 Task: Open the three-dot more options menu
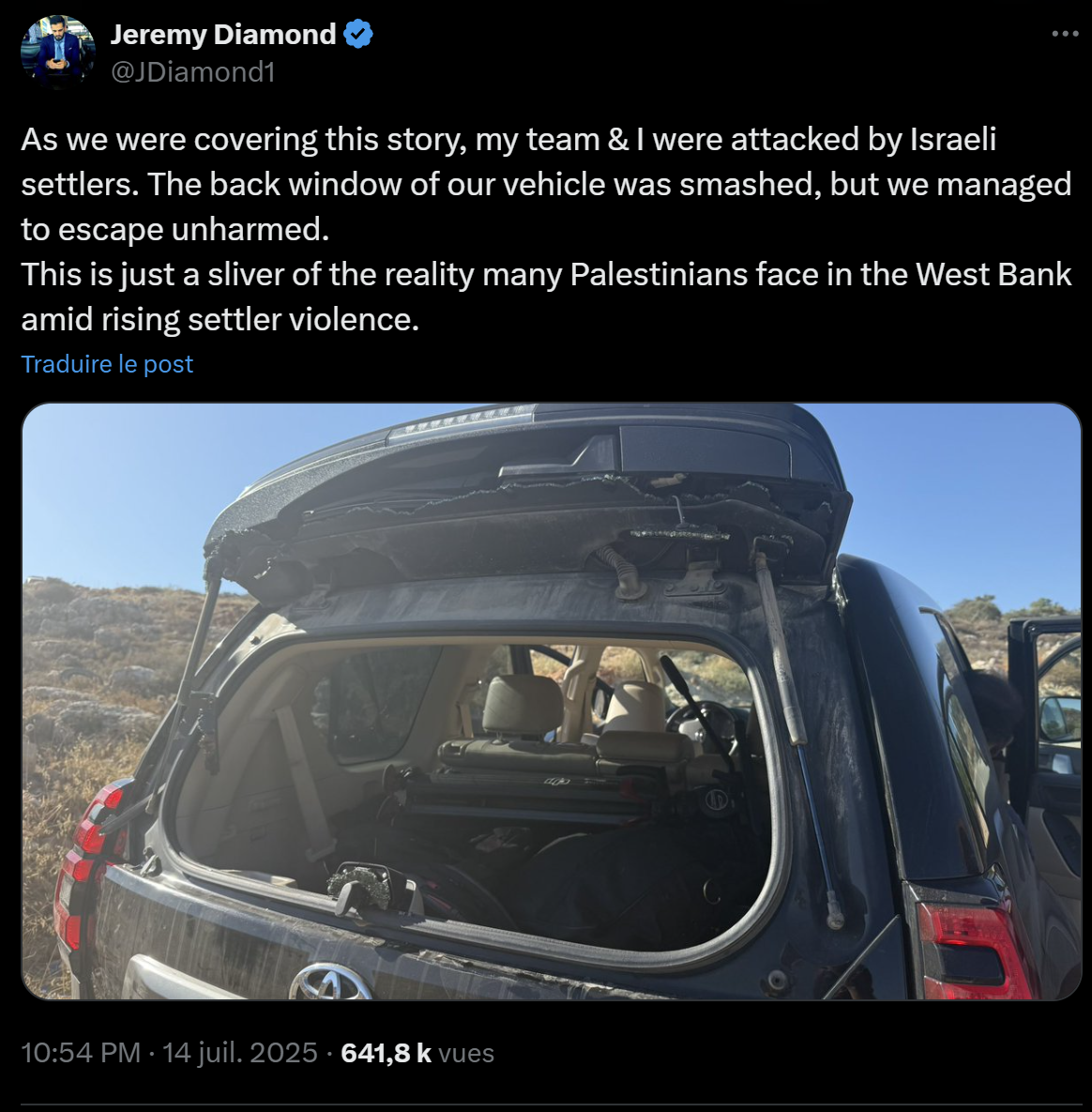click(1065, 34)
